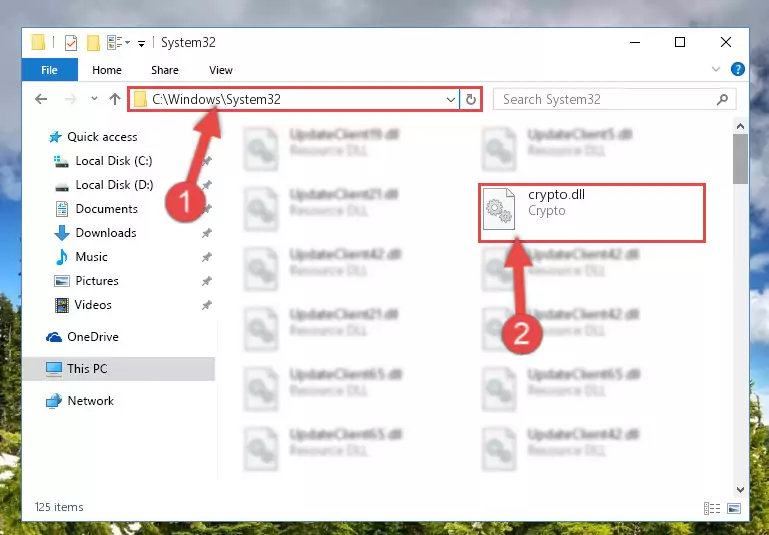Open the recent locations dropdown
The image size is (769, 535).
(x=94, y=99)
